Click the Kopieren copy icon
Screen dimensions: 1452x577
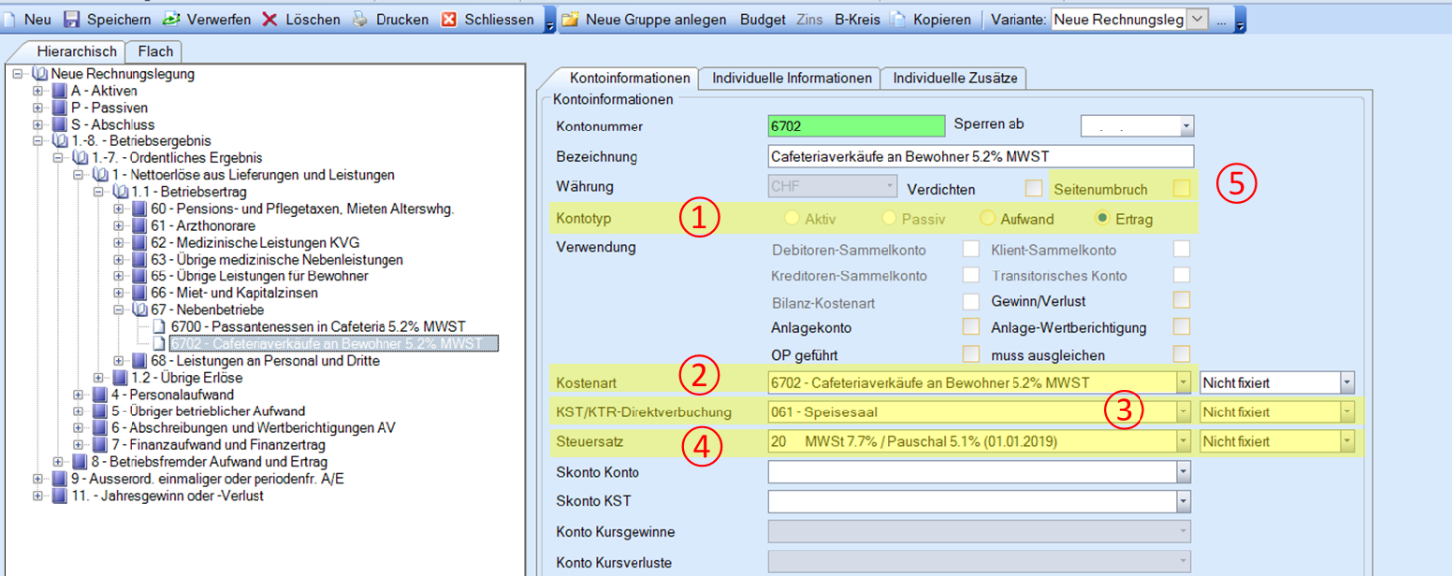click(x=899, y=20)
